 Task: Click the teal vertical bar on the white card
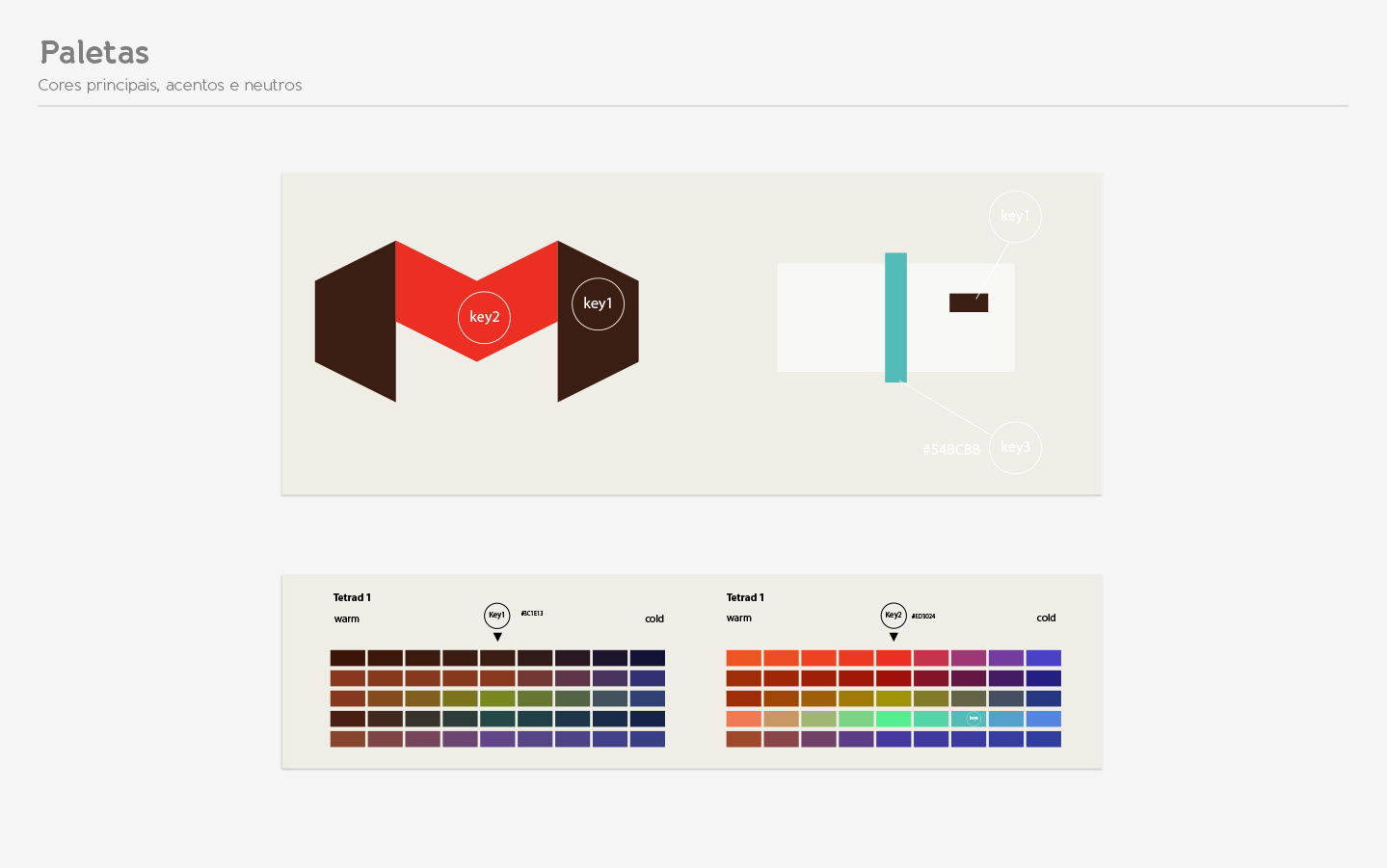(895, 318)
